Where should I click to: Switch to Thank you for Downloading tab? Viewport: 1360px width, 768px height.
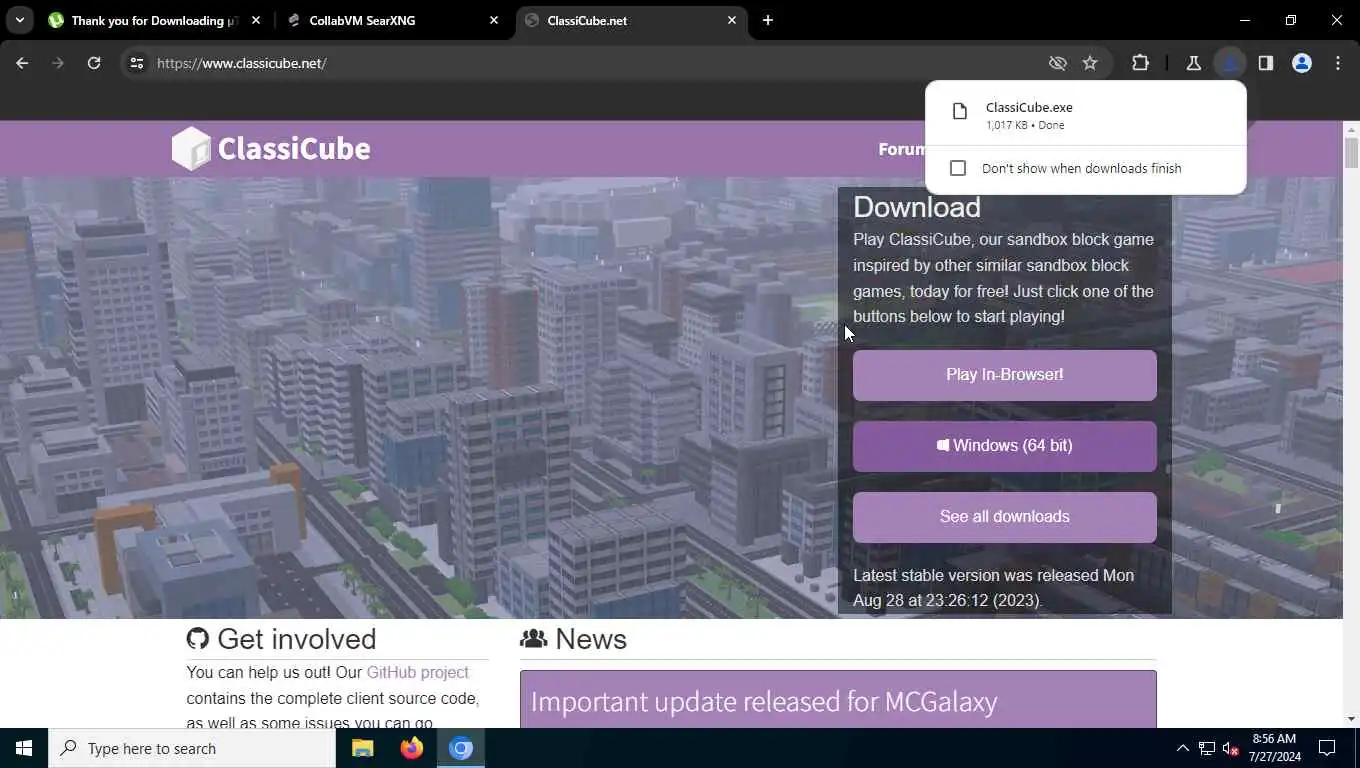pos(155,20)
